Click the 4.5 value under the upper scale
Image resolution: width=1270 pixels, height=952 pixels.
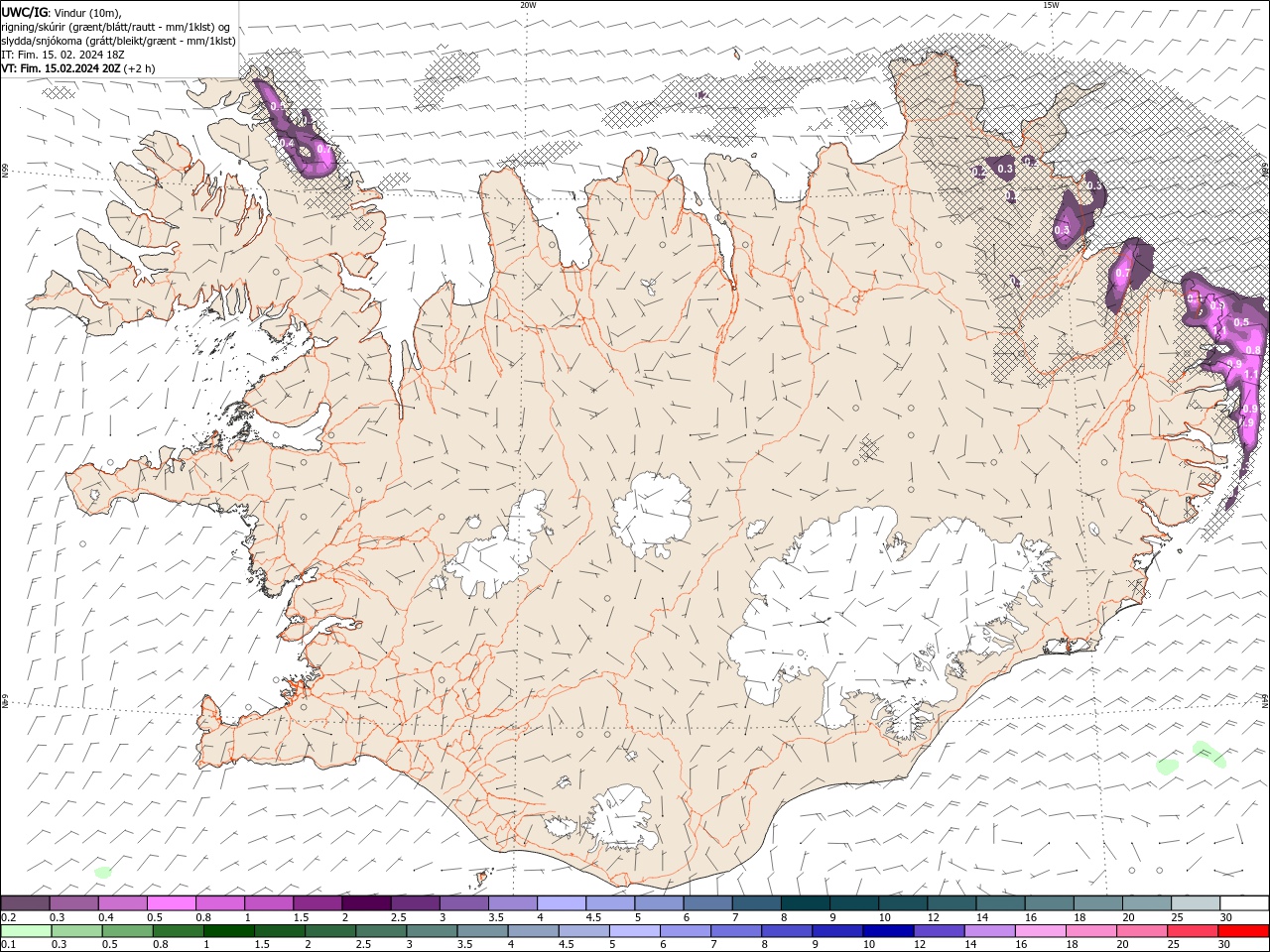tap(593, 917)
